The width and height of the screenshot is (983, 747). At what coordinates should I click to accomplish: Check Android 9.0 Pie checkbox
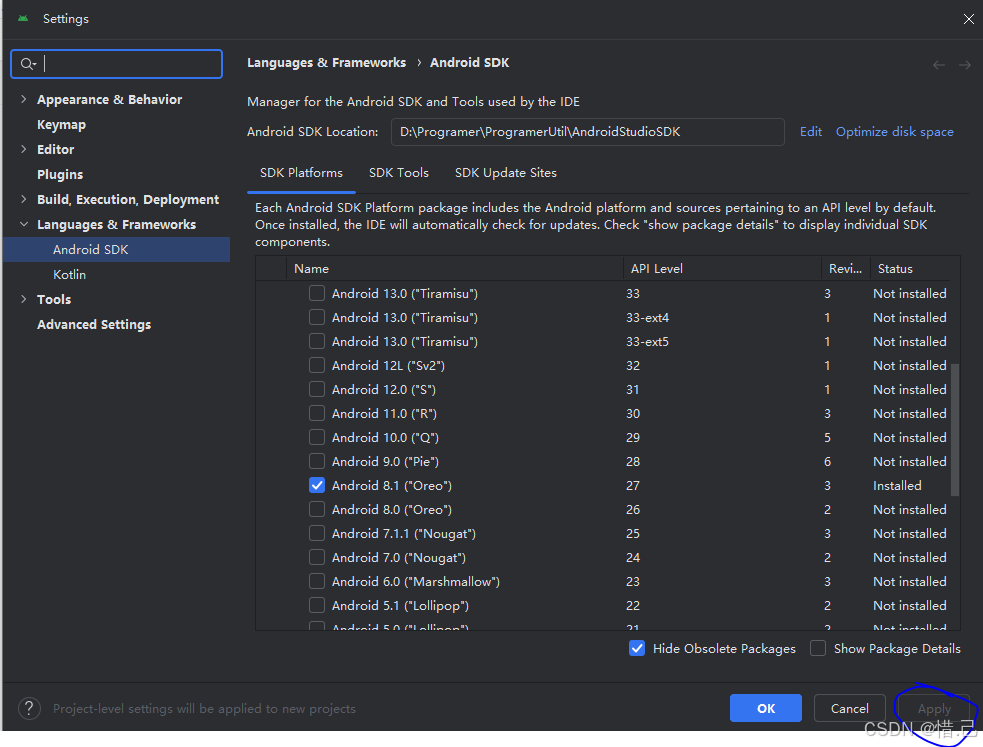pyautogui.click(x=317, y=462)
